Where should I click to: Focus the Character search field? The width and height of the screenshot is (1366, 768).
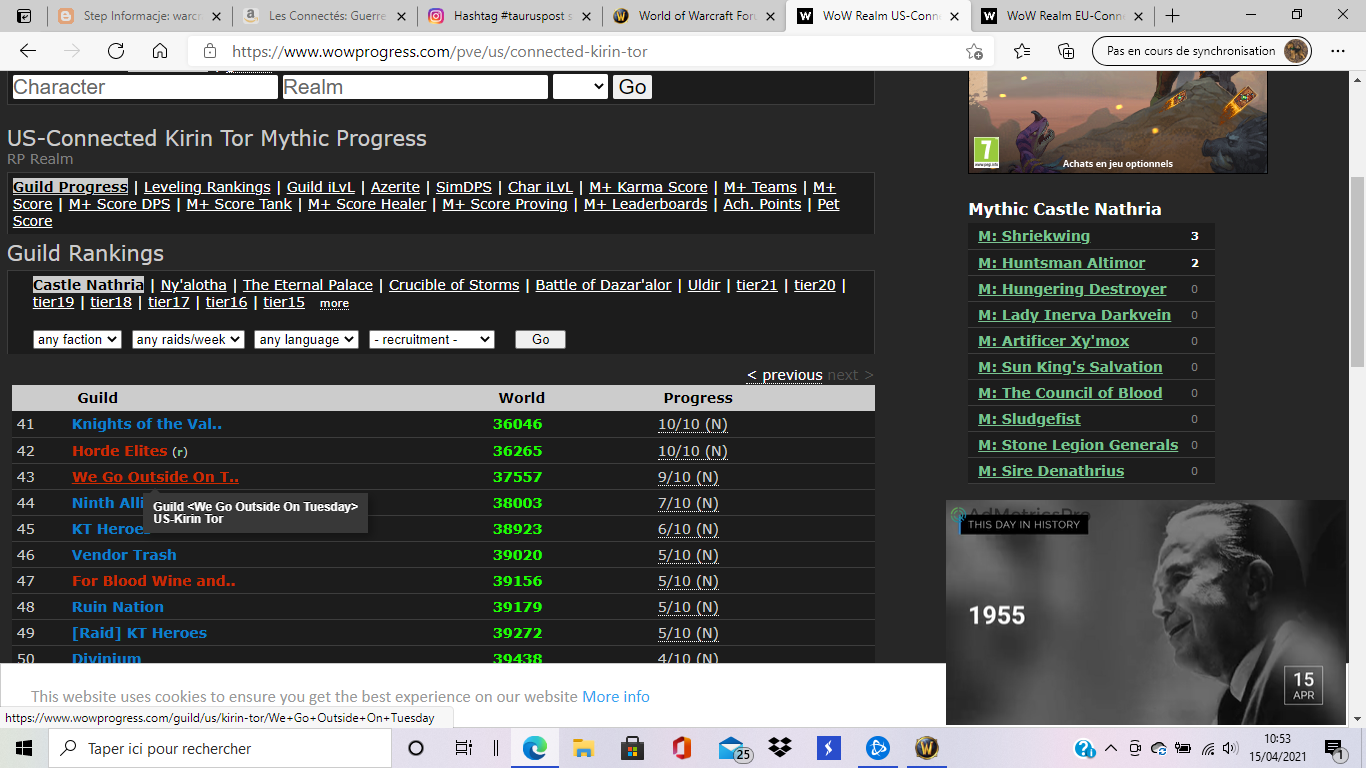pyautogui.click(x=145, y=87)
